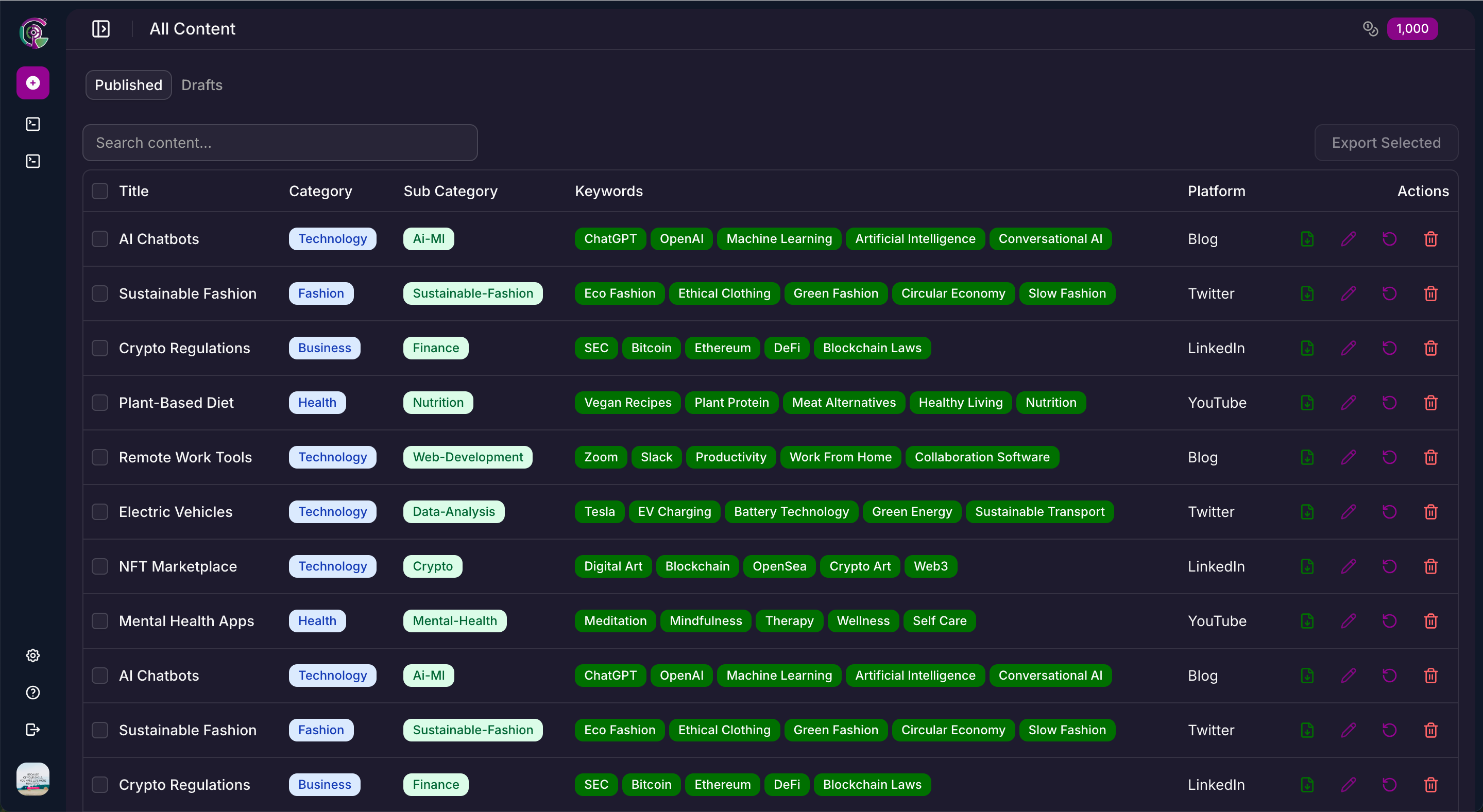Viewport: 1483px width, 812px height.
Task: Focus the Search content input field
Action: click(280, 143)
